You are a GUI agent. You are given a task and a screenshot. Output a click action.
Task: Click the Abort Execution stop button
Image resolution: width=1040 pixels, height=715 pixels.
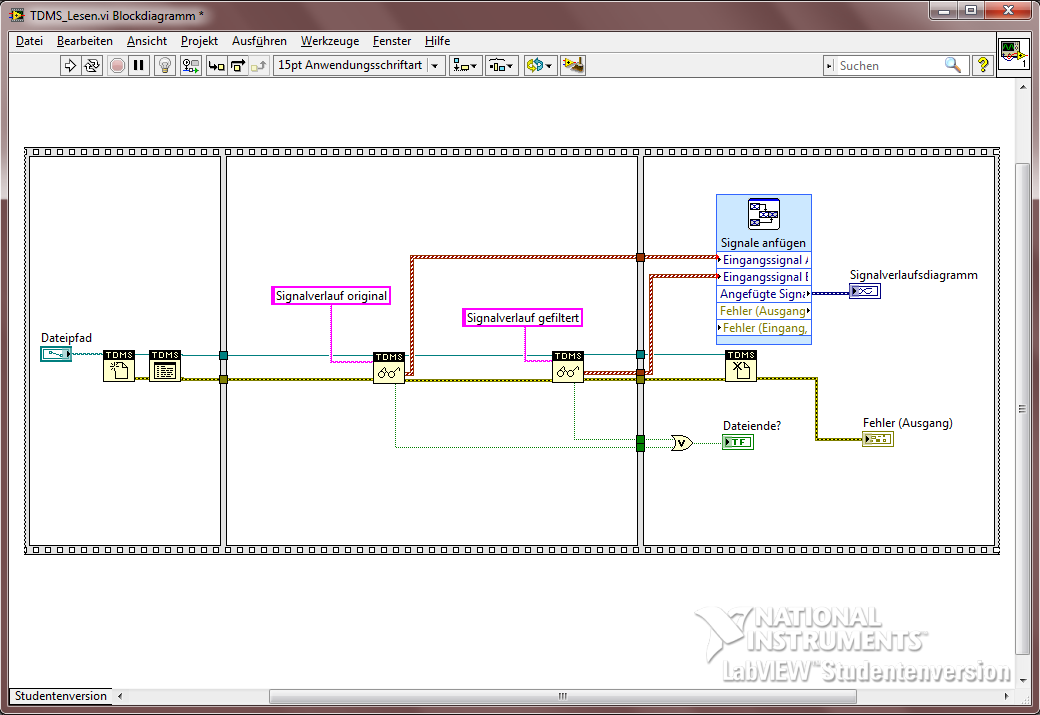tap(117, 65)
